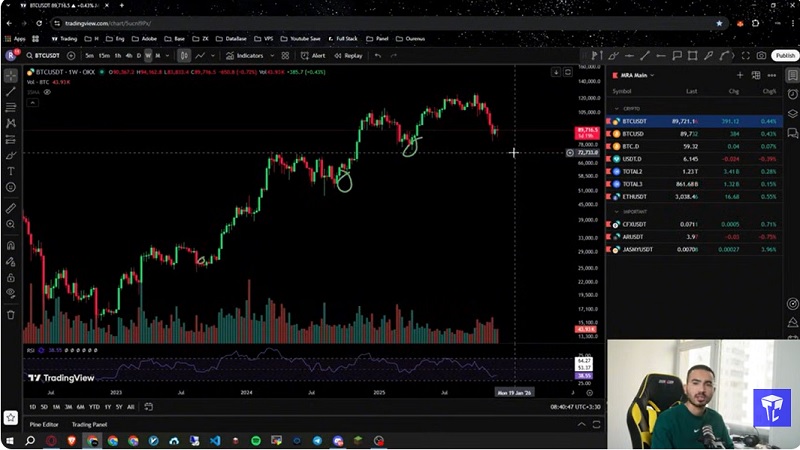The width and height of the screenshot is (800, 450).
Task: Open the layout templates grid icon
Action: [285, 56]
